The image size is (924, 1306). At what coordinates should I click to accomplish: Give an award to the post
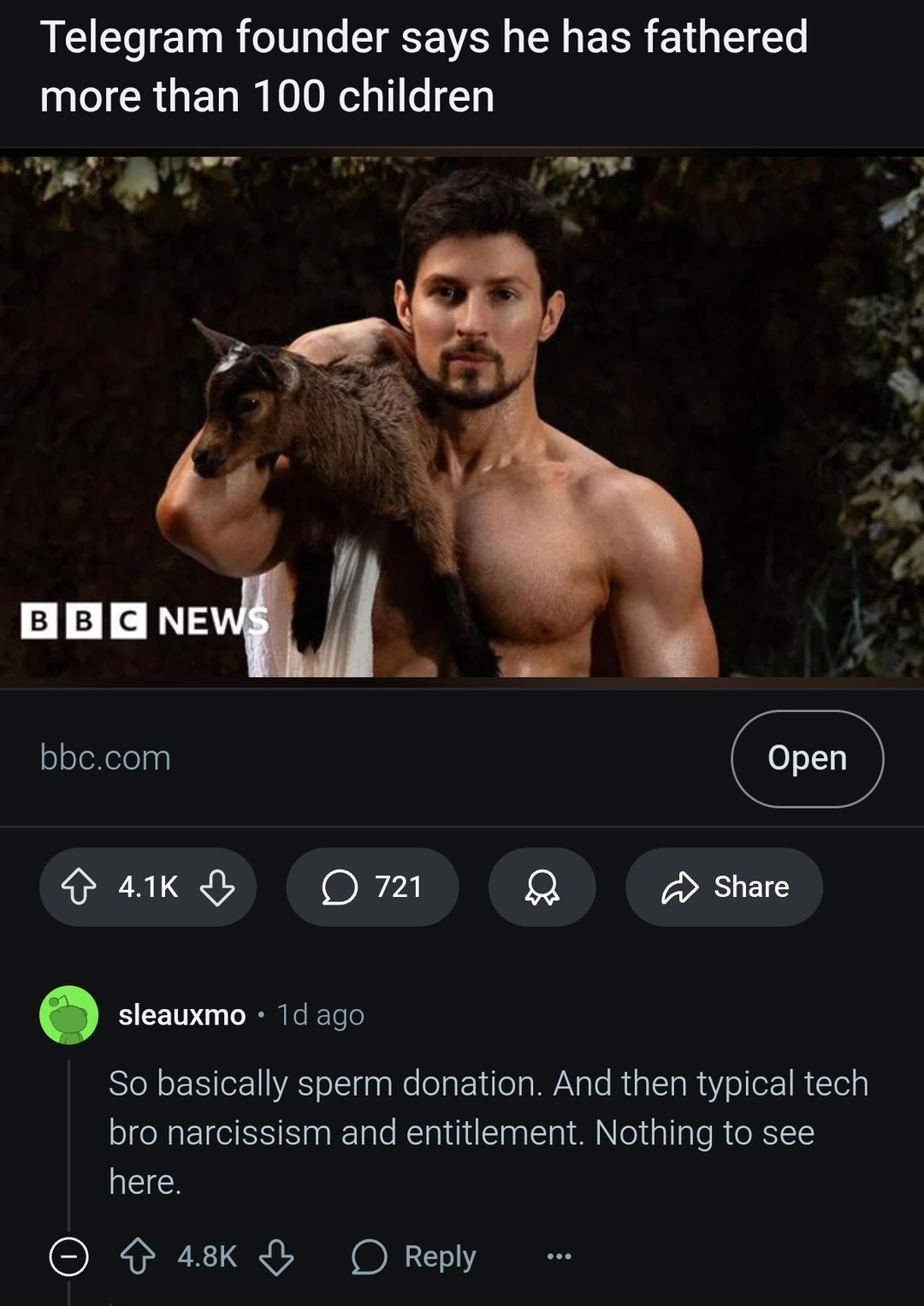point(542,887)
